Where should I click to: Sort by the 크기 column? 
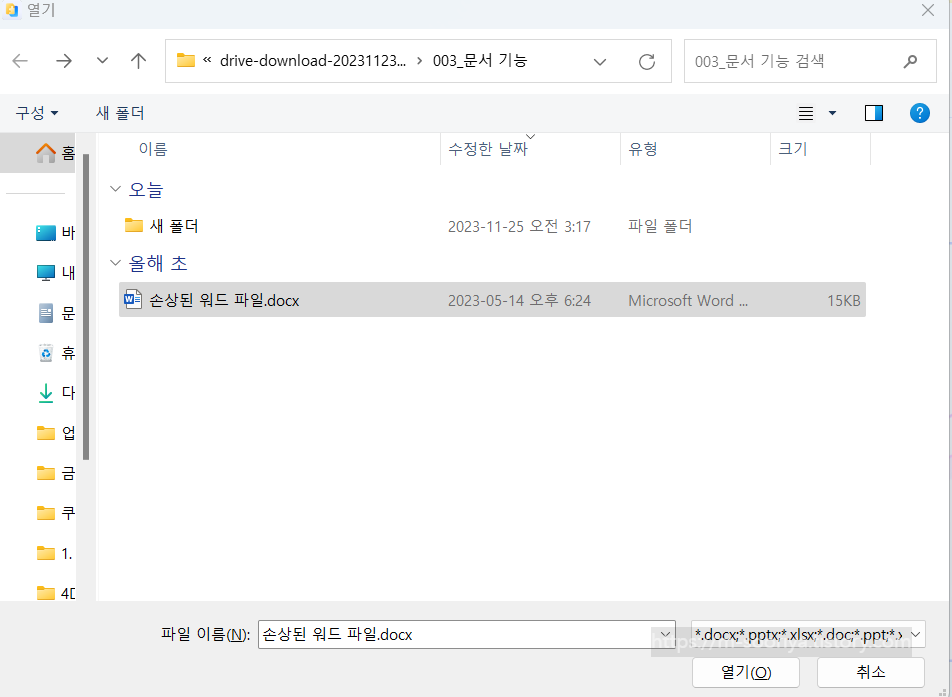click(792, 149)
